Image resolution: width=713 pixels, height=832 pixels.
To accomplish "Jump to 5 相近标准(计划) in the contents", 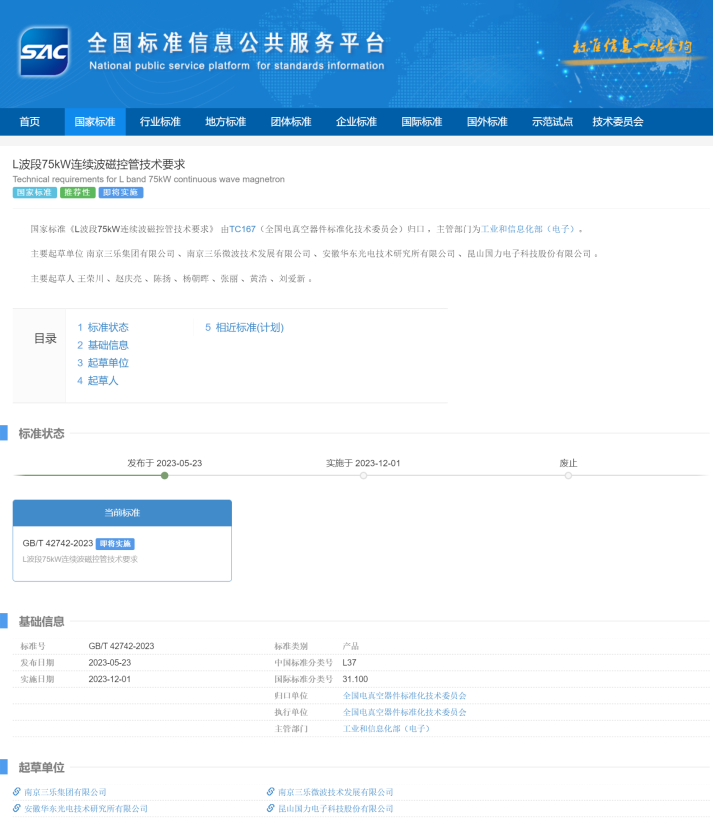I will [x=244, y=327].
